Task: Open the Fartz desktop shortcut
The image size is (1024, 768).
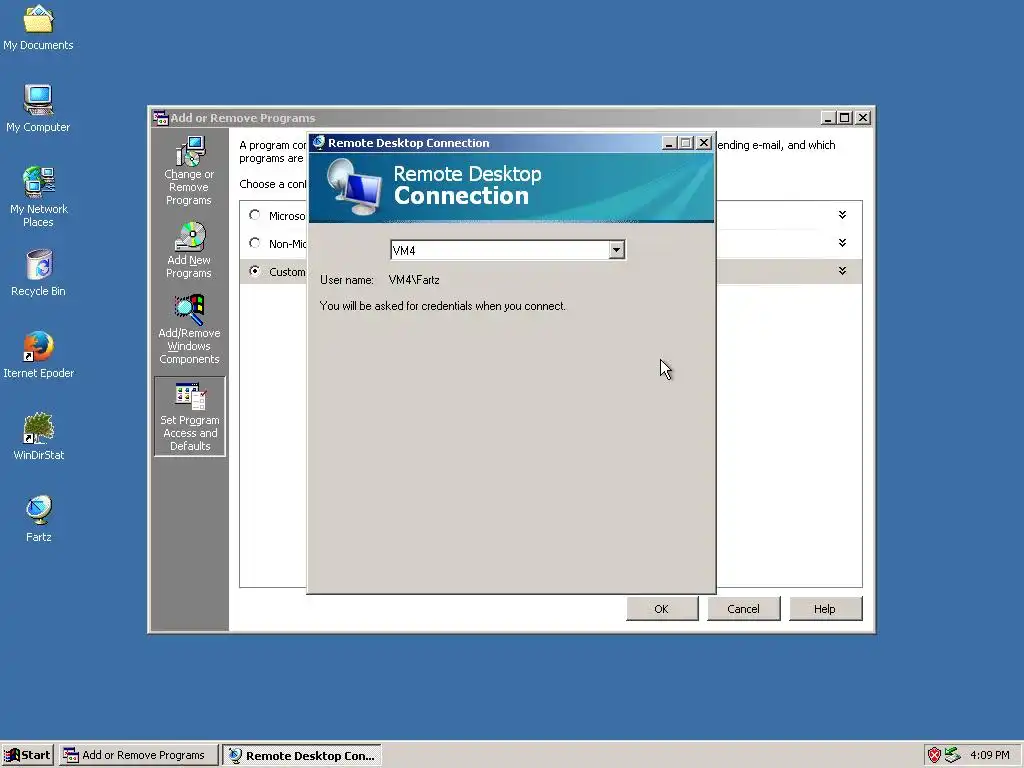Action: [39, 519]
